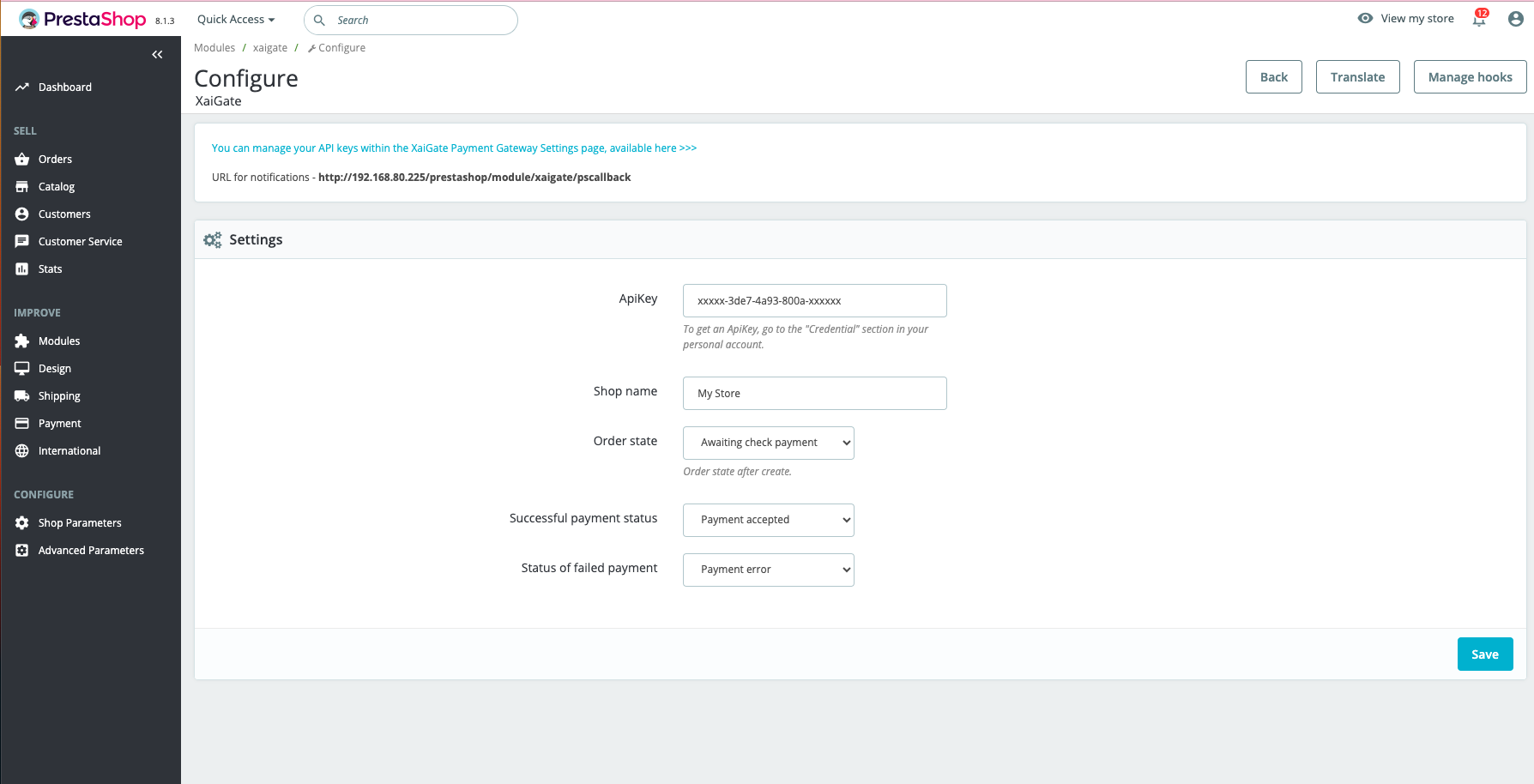Click the Save button

point(1485,654)
